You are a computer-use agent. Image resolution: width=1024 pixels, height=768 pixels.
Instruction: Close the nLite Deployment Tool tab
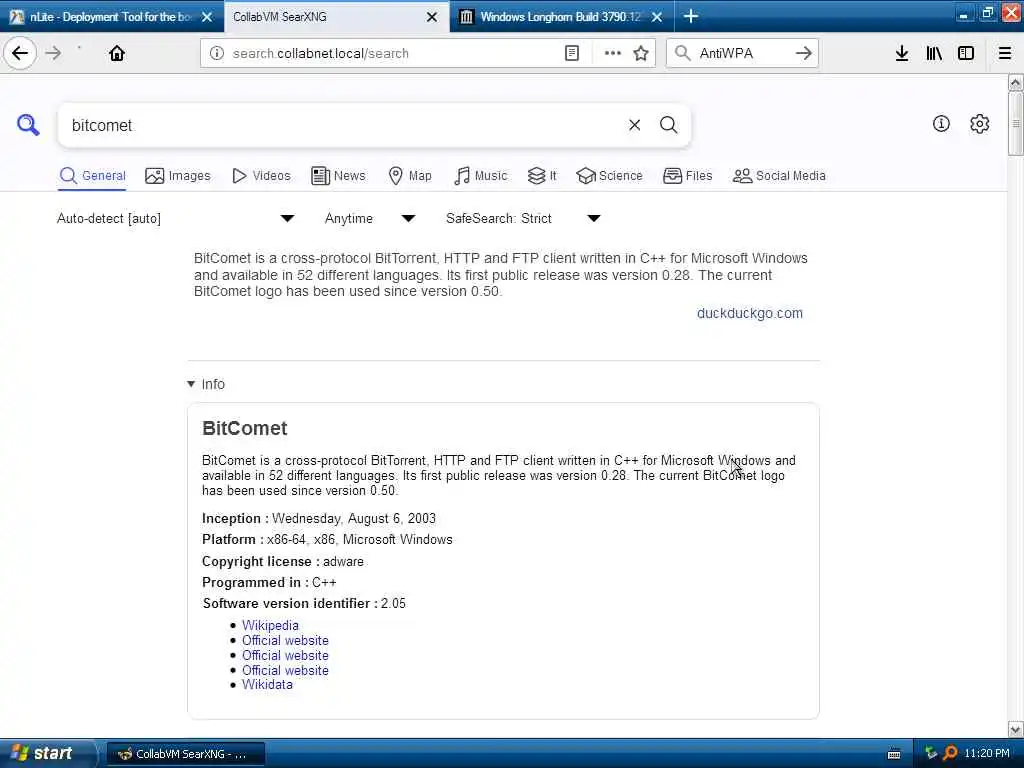pyautogui.click(x=207, y=17)
